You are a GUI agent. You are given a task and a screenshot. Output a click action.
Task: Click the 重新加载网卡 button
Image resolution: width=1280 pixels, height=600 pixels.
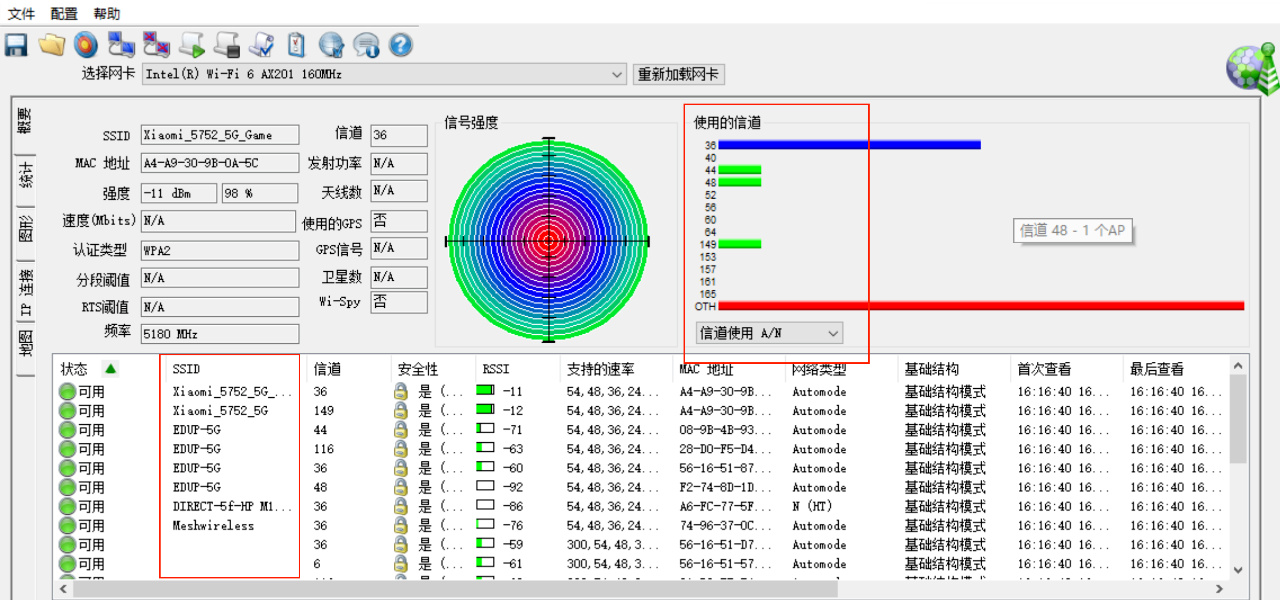679,75
